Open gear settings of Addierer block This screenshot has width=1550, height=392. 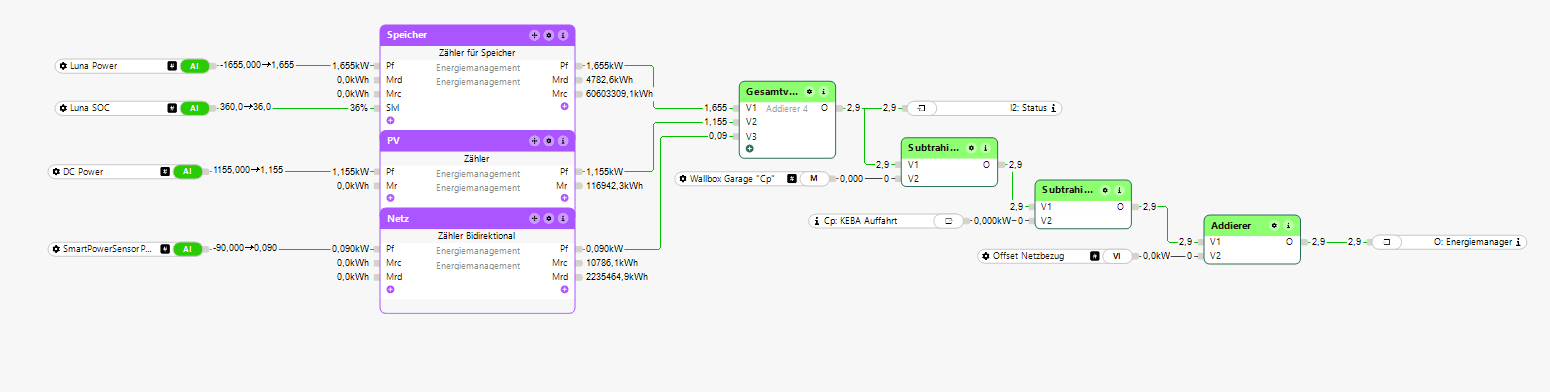pos(1274,225)
